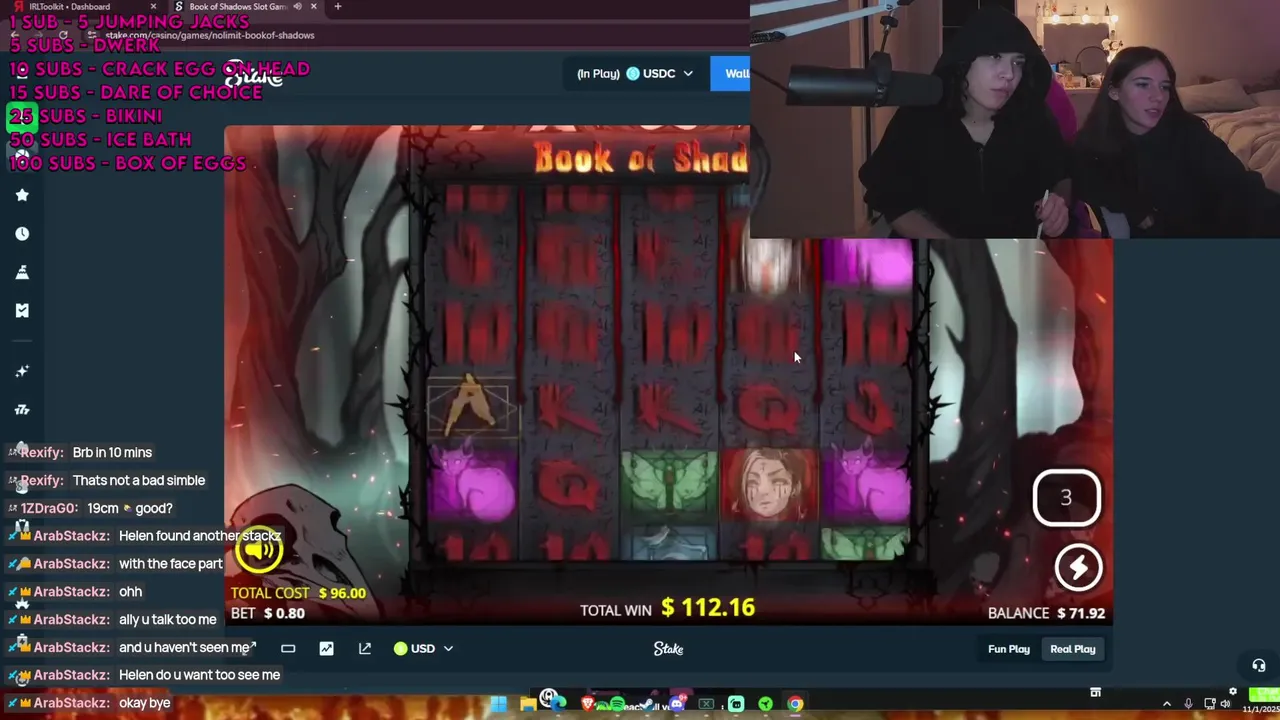Open live stats chart icon
The image size is (1280, 720).
pos(326,649)
